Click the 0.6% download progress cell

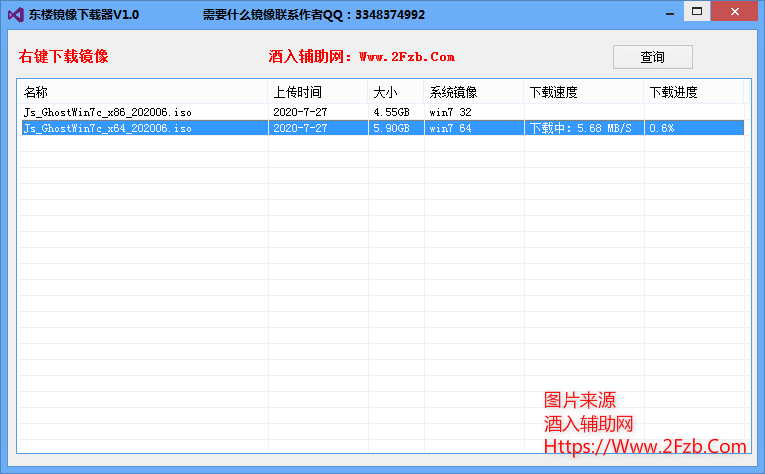coord(662,128)
